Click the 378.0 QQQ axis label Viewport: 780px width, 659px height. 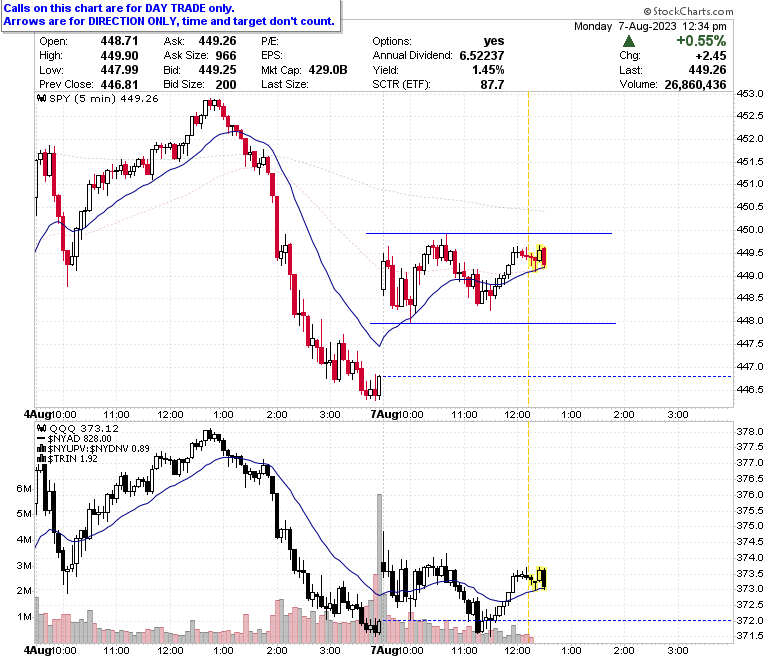[750, 431]
